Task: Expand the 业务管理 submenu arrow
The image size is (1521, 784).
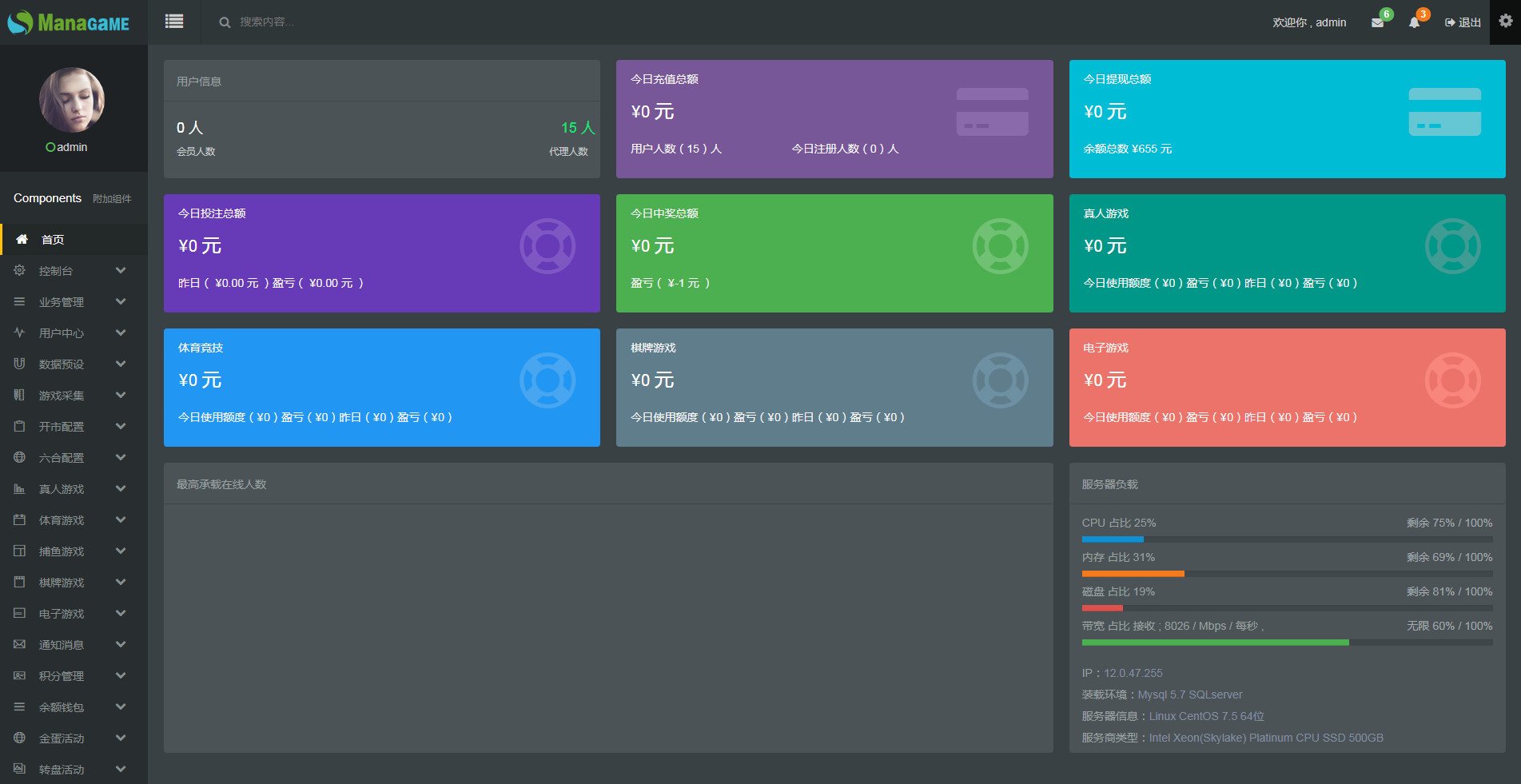Action: (121, 302)
